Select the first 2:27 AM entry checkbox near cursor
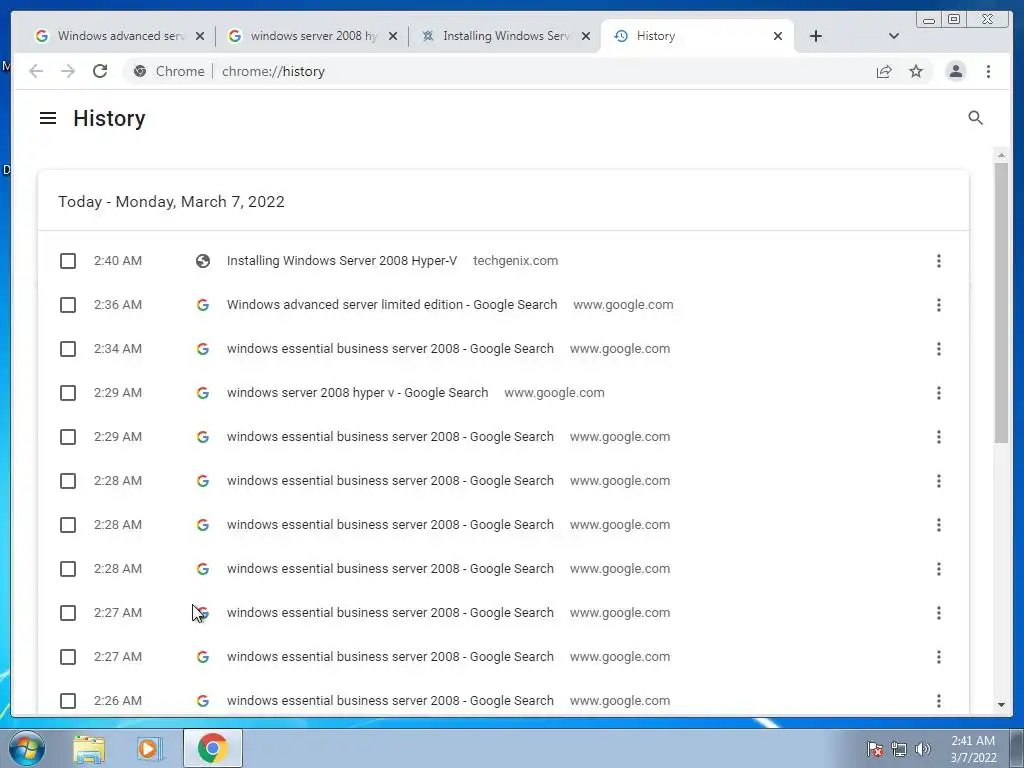 pyautogui.click(x=68, y=613)
